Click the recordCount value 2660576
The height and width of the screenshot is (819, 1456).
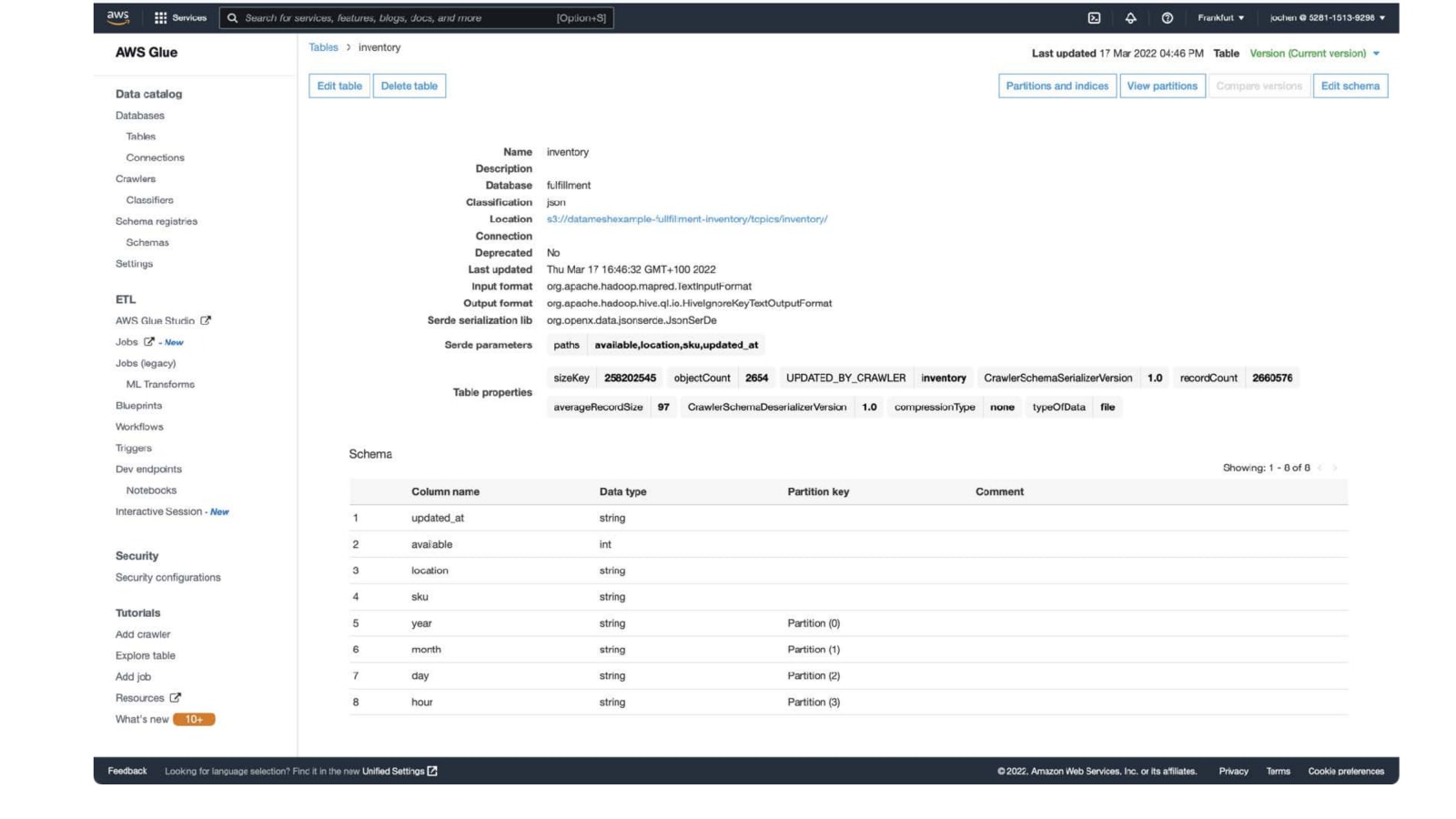tap(1272, 378)
